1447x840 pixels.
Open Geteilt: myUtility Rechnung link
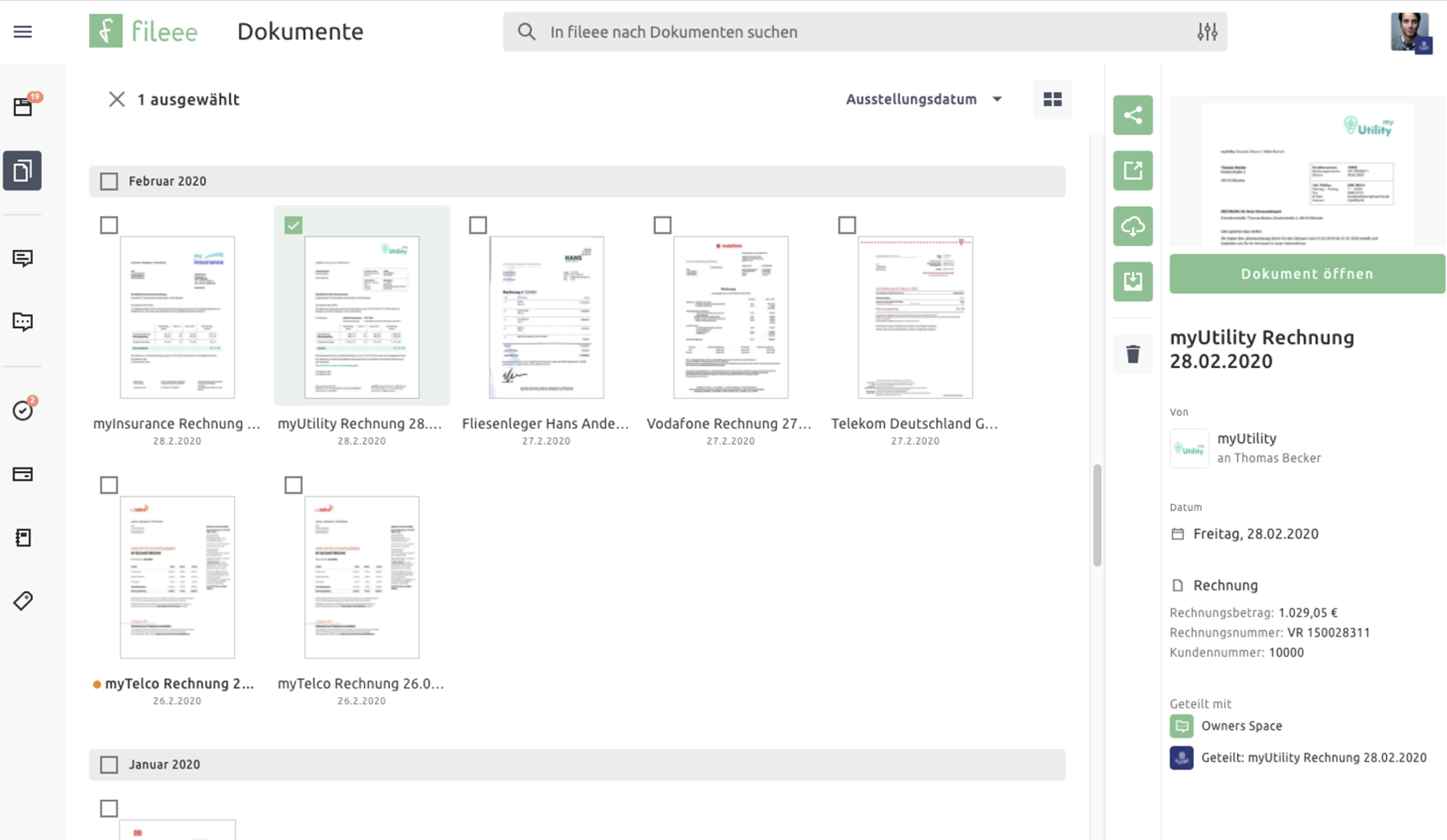pyautogui.click(x=1314, y=757)
